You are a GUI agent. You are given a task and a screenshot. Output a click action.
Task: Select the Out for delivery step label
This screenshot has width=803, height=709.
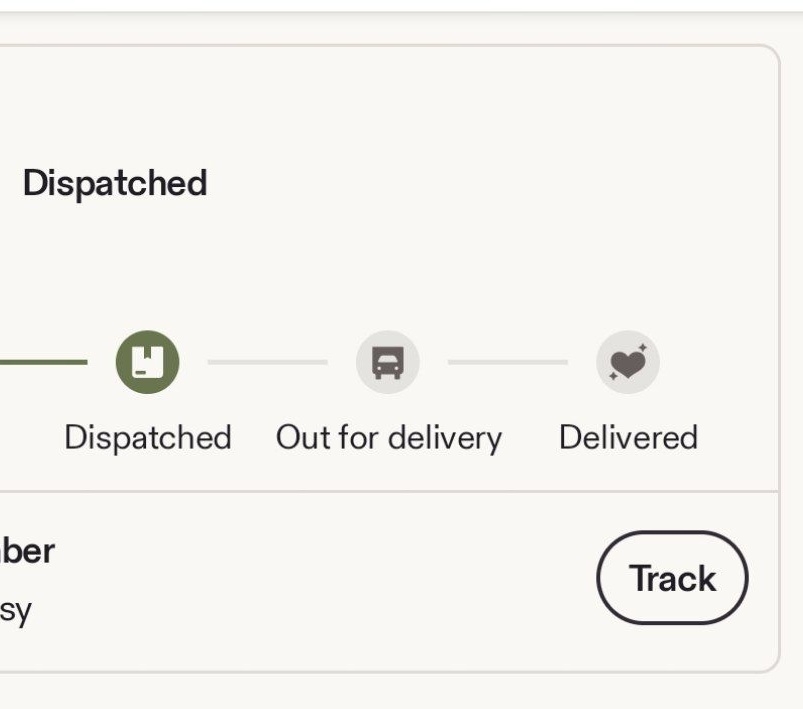tap(388, 437)
